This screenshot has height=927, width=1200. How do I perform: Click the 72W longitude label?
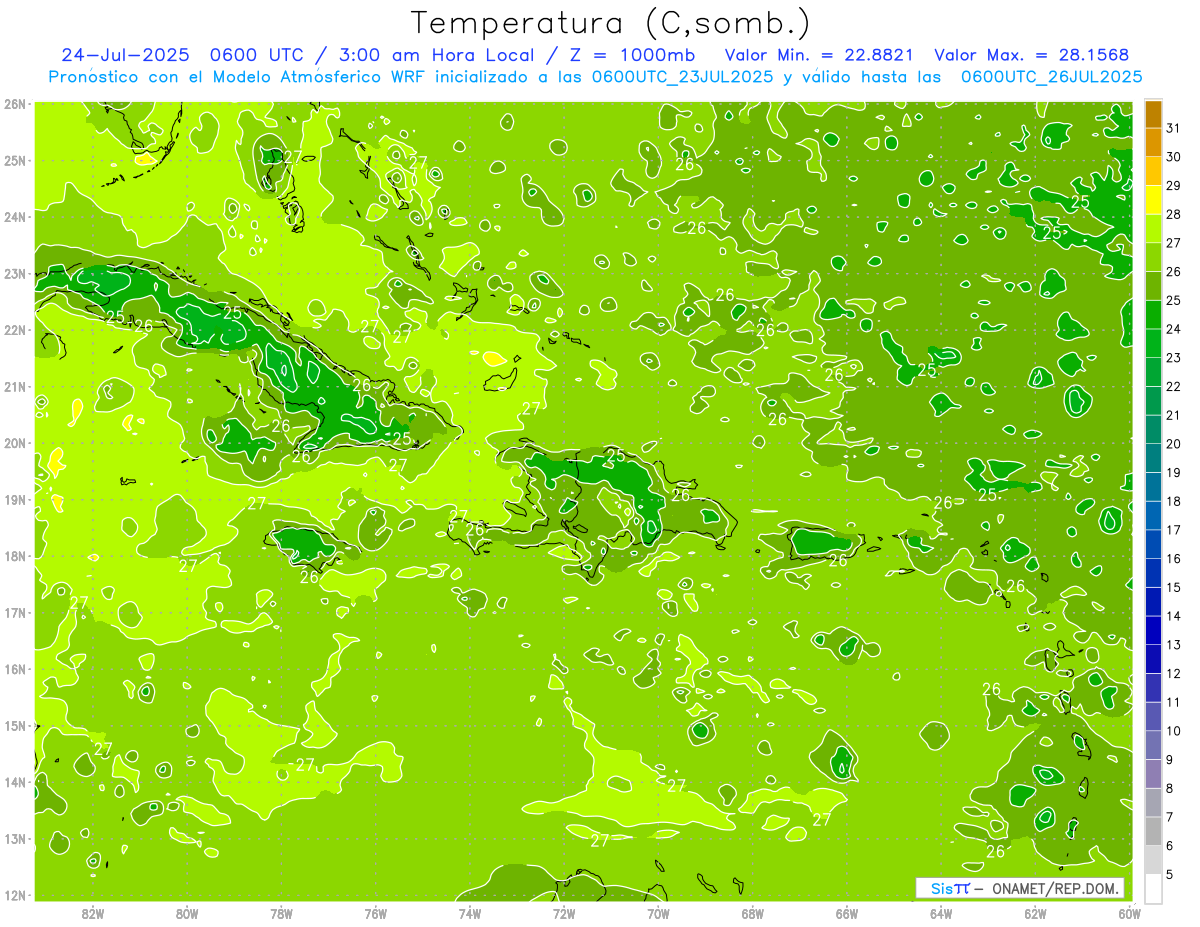tap(564, 913)
